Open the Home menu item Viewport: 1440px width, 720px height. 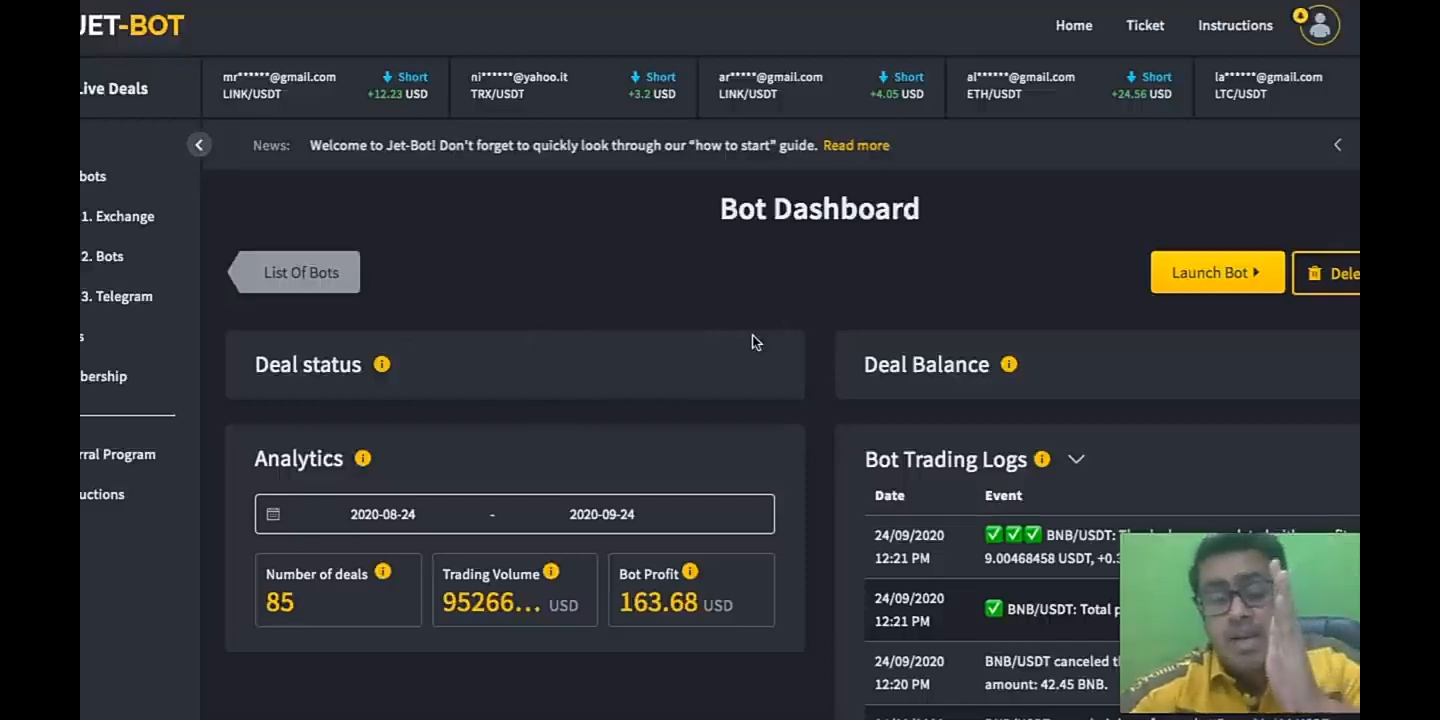point(1074,25)
